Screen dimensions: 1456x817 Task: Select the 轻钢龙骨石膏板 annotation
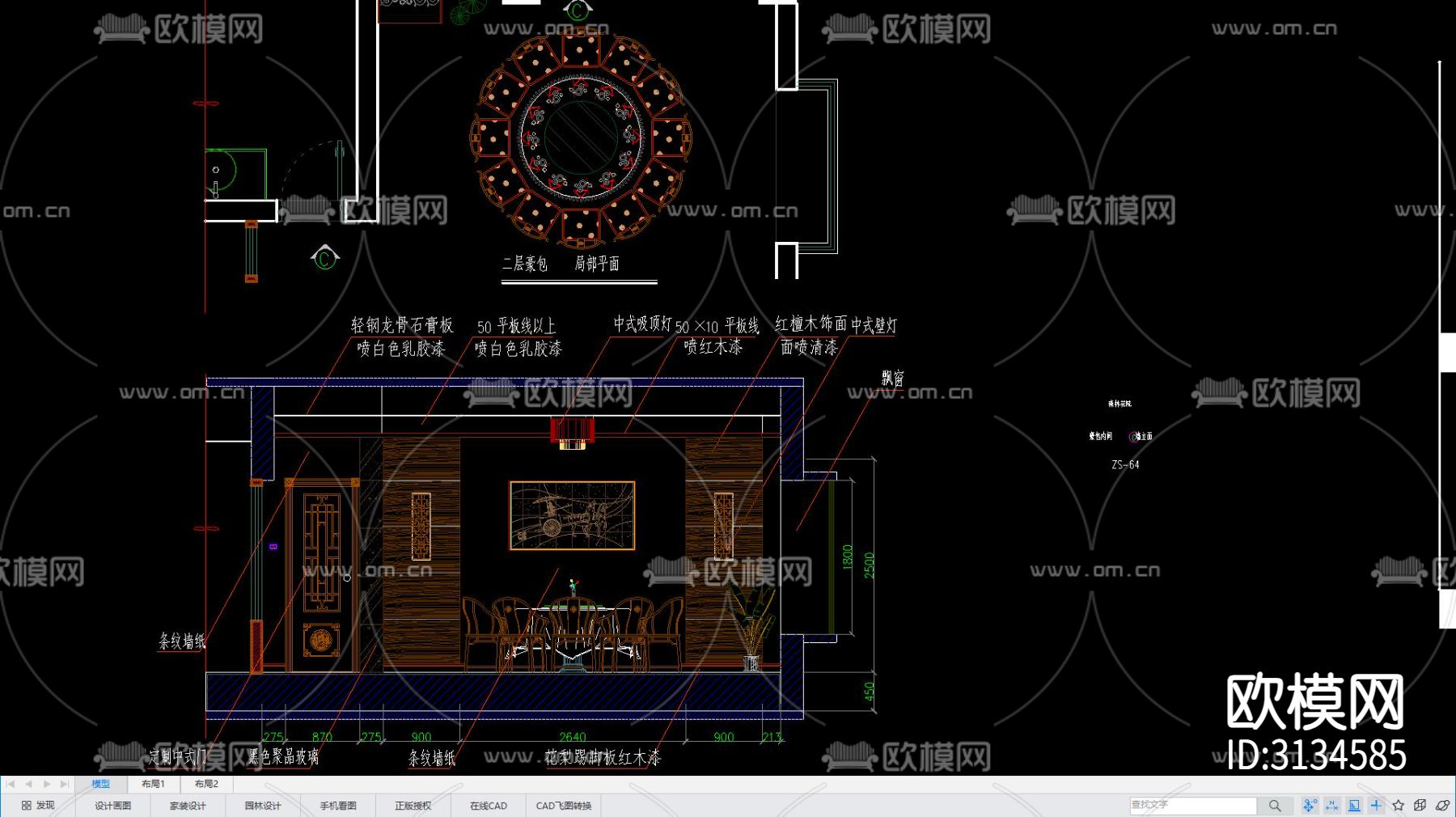[x=402, y=325]
